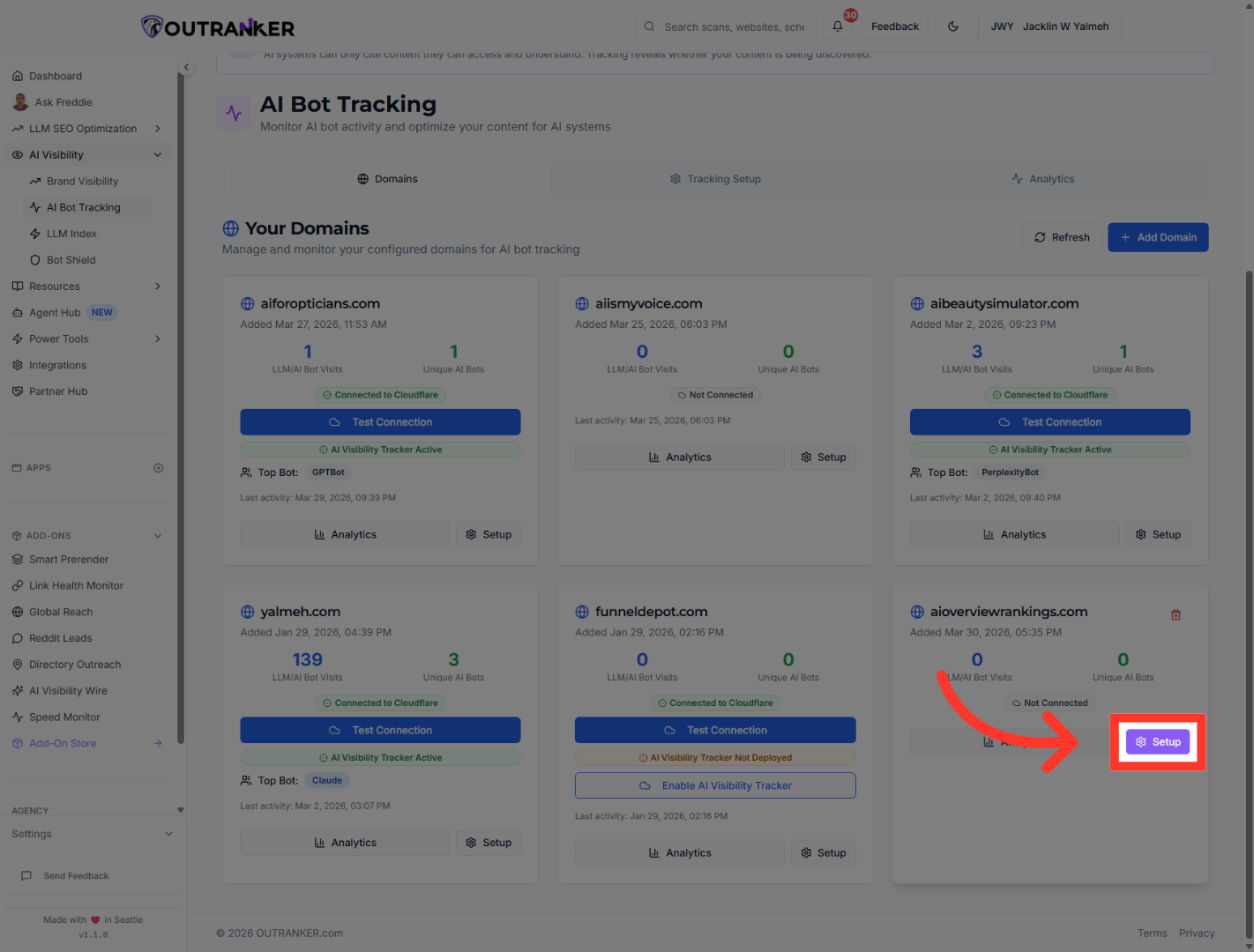Image resolution: width=1254 pixels, height=952 pixels.
Task: Collapse the sidebar with the chevron button
Action: [186, 67]
